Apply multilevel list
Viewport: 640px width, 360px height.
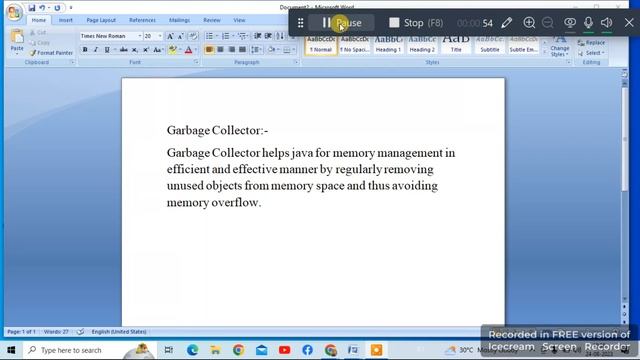coord(242,36)
